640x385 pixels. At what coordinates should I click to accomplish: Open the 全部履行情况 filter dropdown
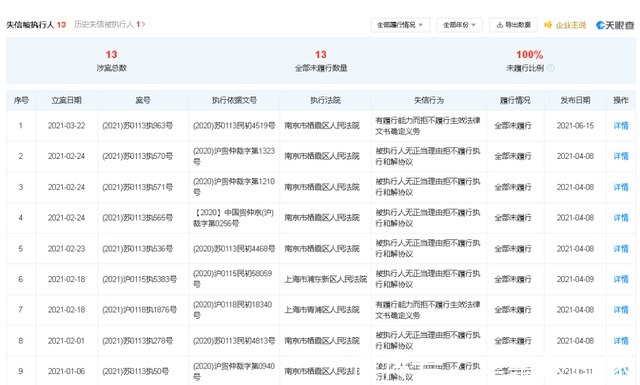[x=400, y=25]
